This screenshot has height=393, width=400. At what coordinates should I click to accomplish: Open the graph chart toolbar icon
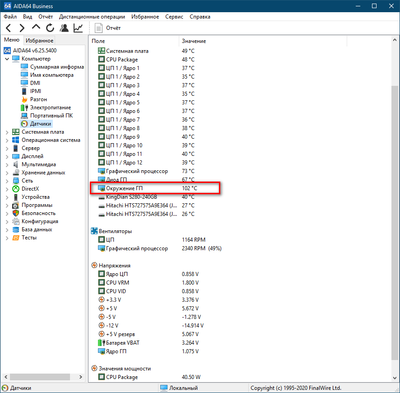pos(78,28)
